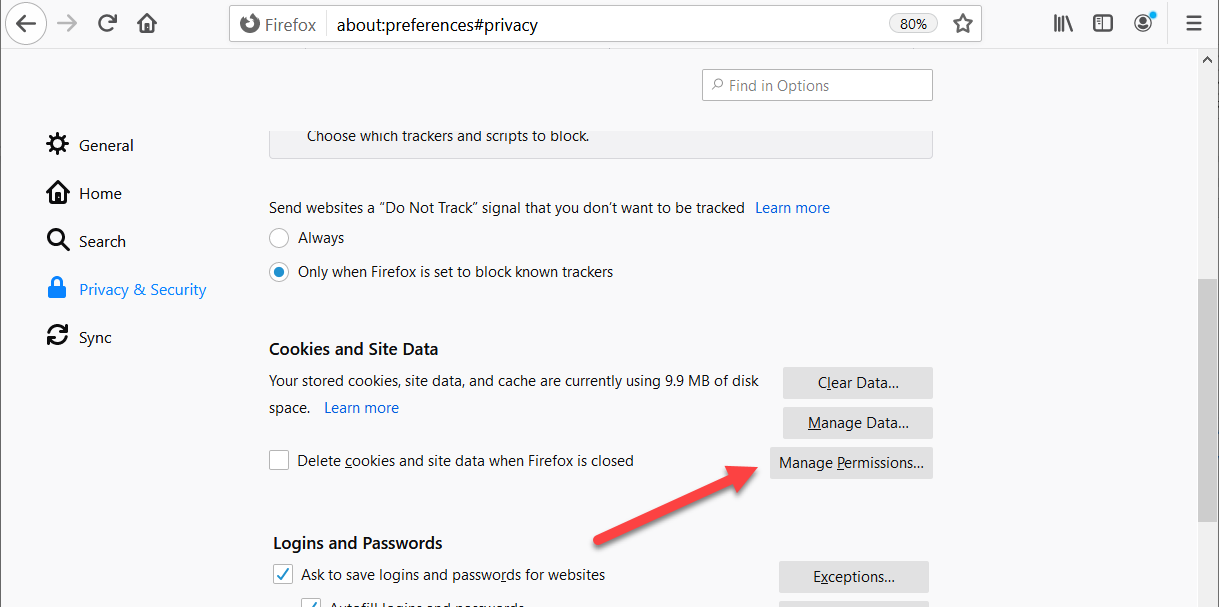Select the Always radio option
This screenshot has width=1219, height=607.
[280, 238]
